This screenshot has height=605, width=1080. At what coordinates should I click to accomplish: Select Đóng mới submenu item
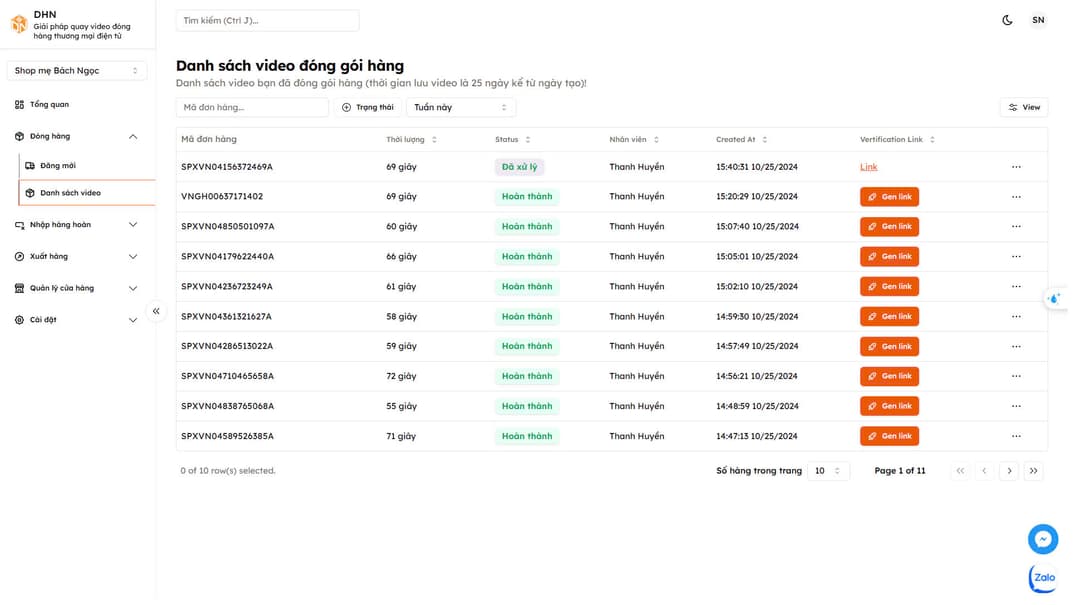tap(59, 167)
